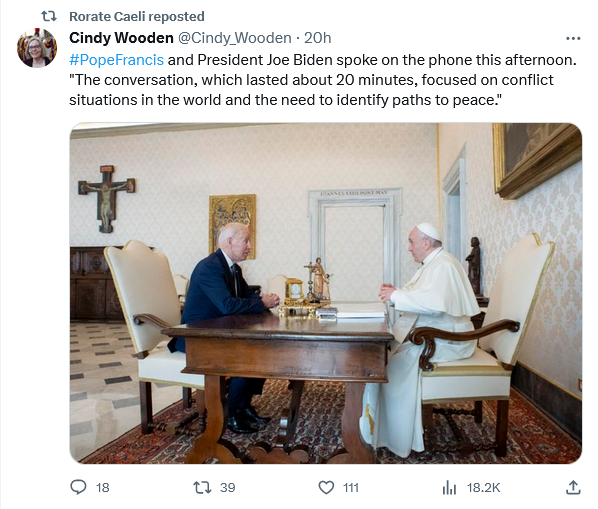Click the 18.2K views count
598x509 pixels.
(484, 488)
